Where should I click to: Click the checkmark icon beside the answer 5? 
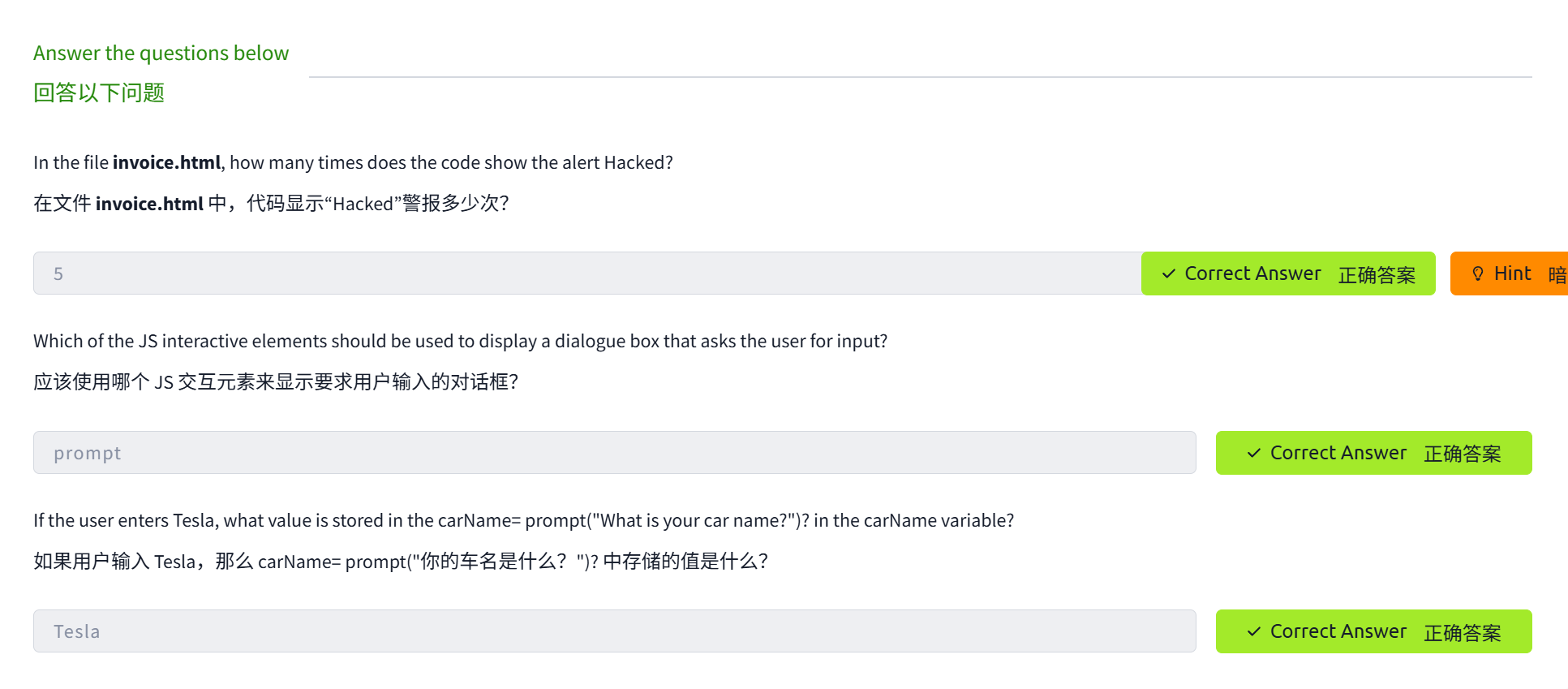[x=1169, y=274]
